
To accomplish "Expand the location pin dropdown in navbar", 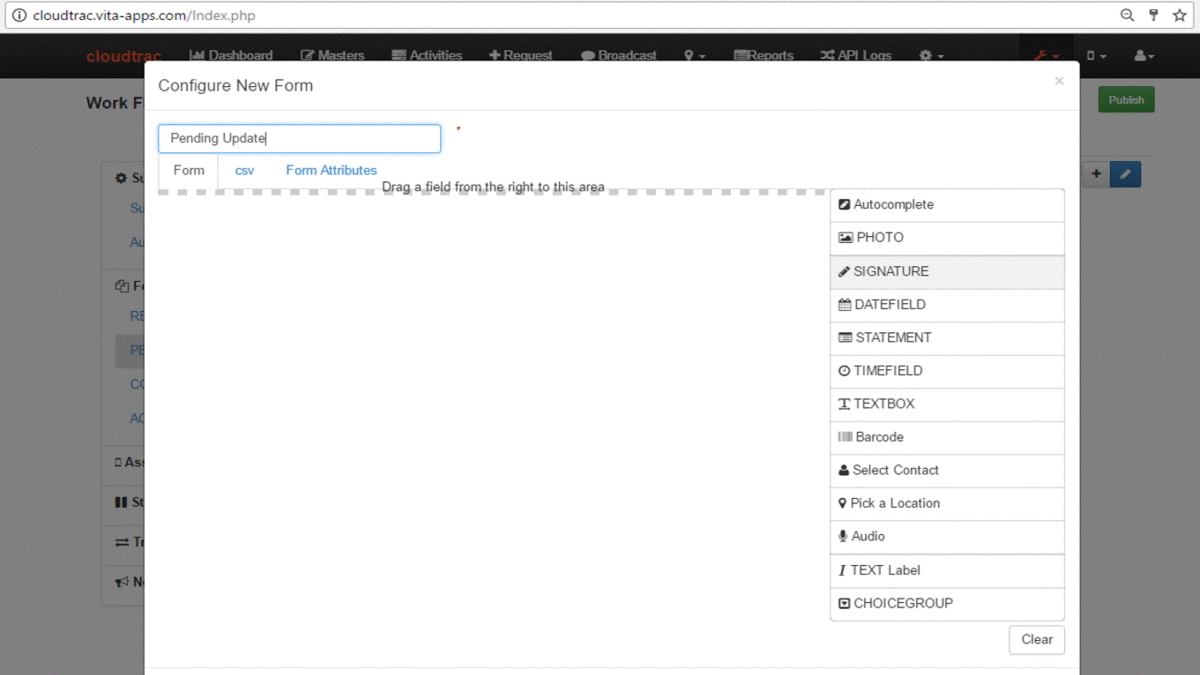I will coord(695,56).
